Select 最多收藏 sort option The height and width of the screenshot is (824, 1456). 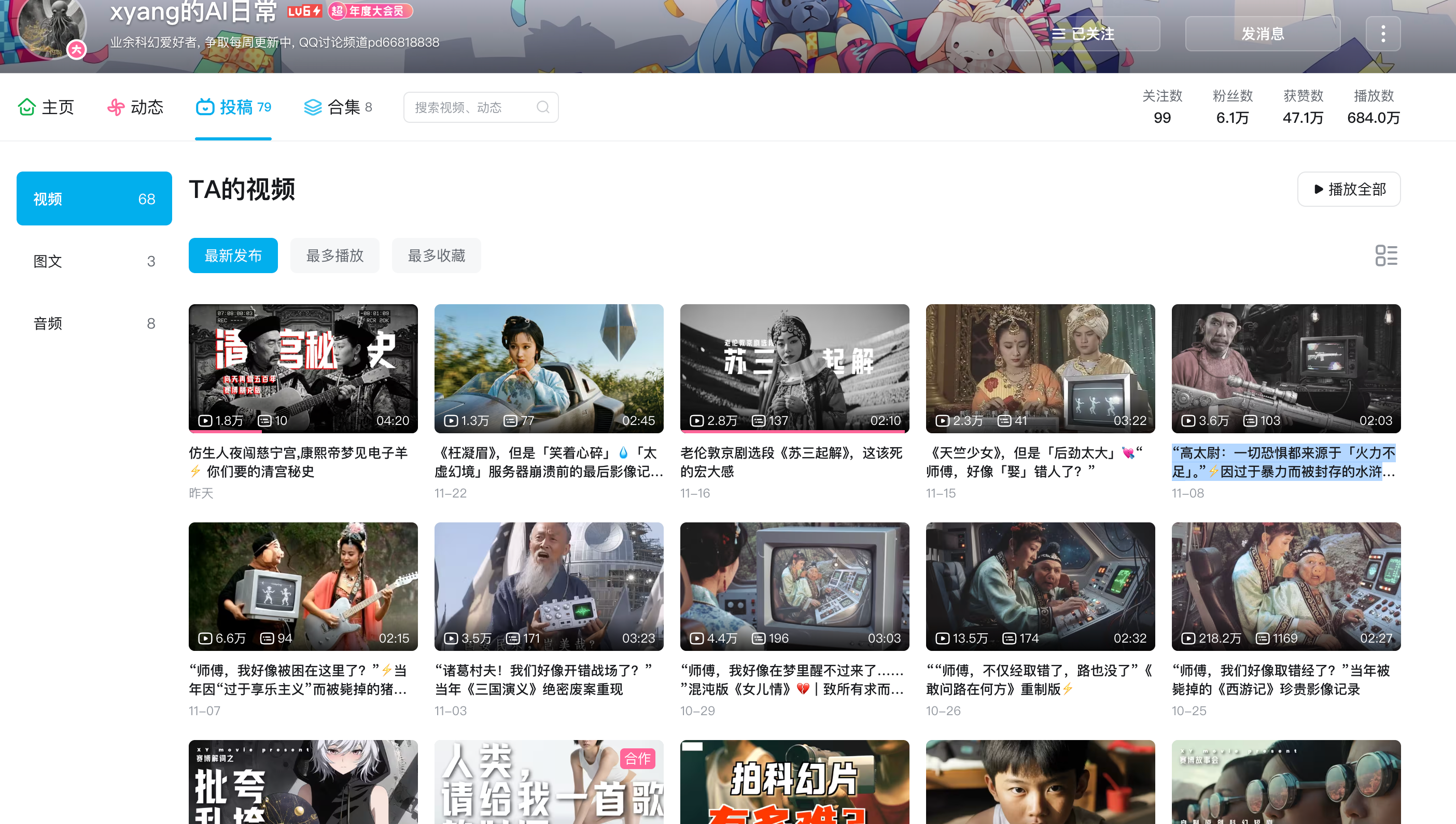[x=436, y=255]
